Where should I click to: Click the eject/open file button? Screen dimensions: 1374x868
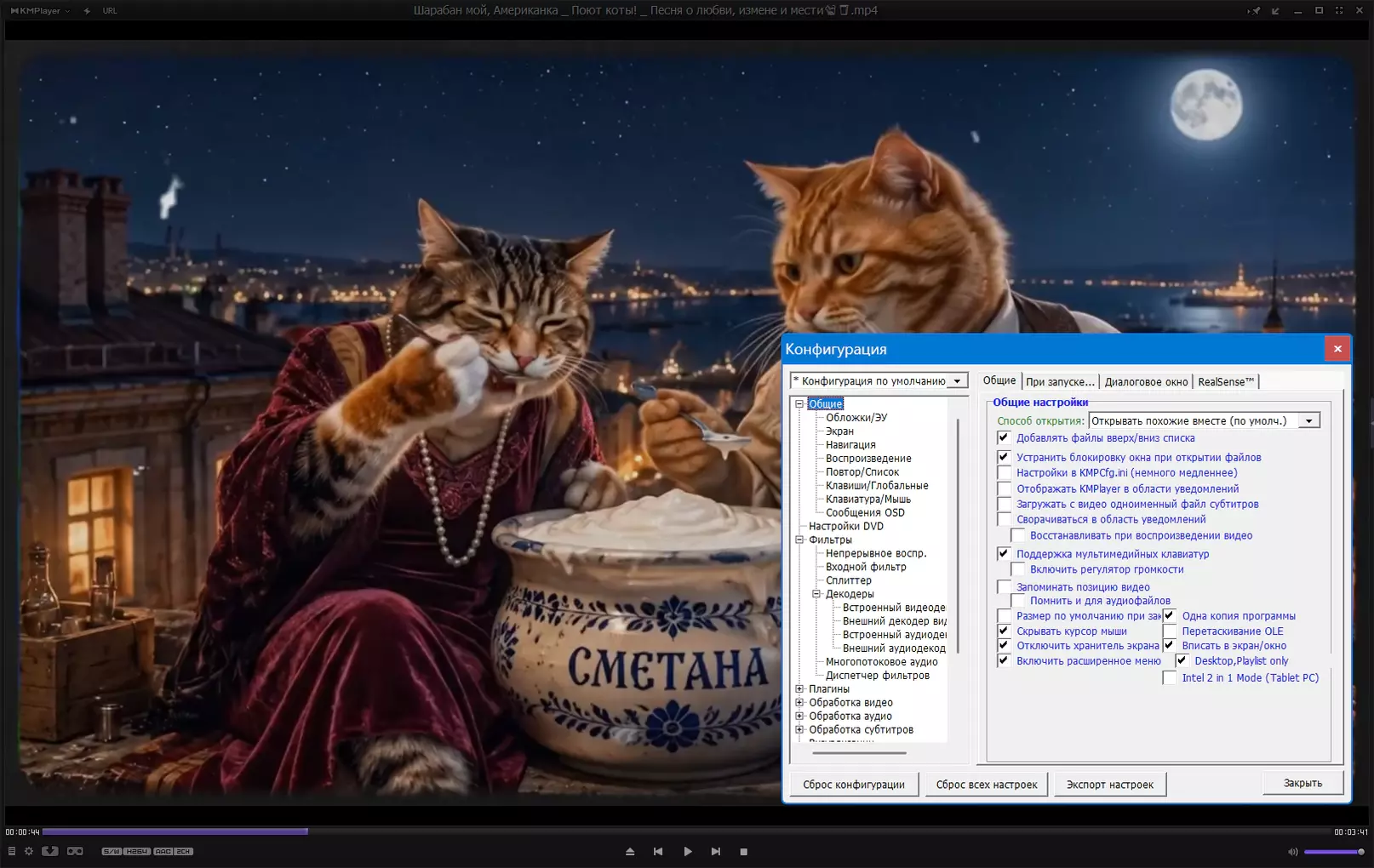[x=630, y=851]
